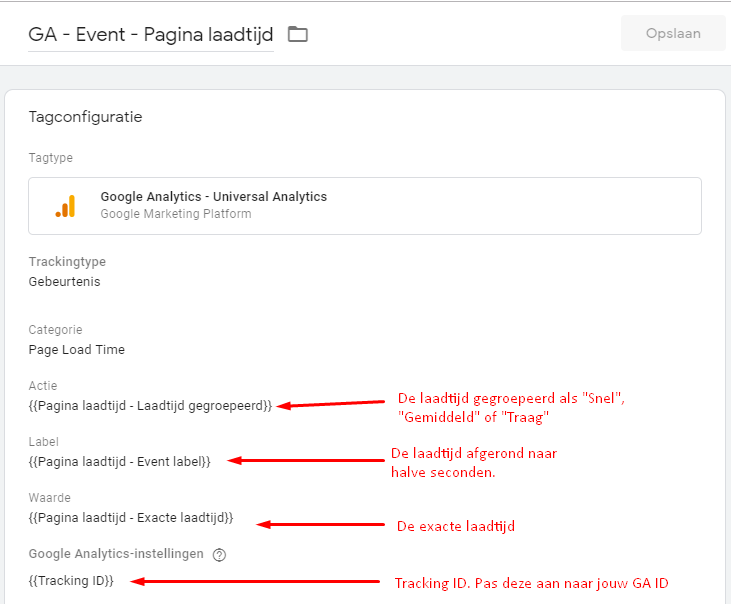Screen dimensions: 731x604
Task: Click the '{{Tracking ID}}' settings variable
Action: pos(71,581)
